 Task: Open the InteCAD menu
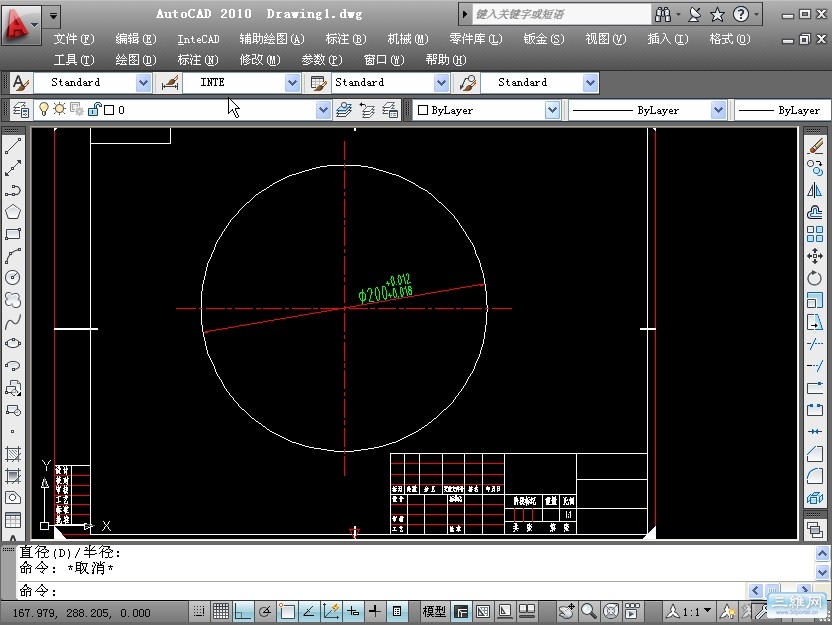198,39
